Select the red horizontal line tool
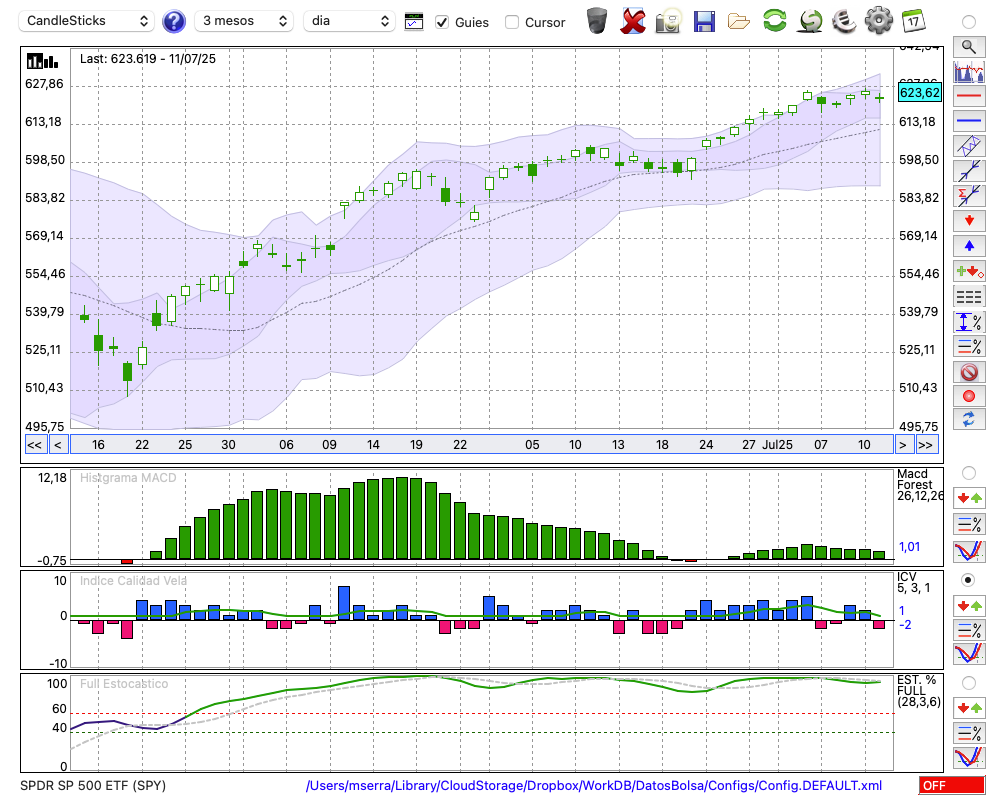The height and width of the screenshot is (800, 1000). click(969, 96)
